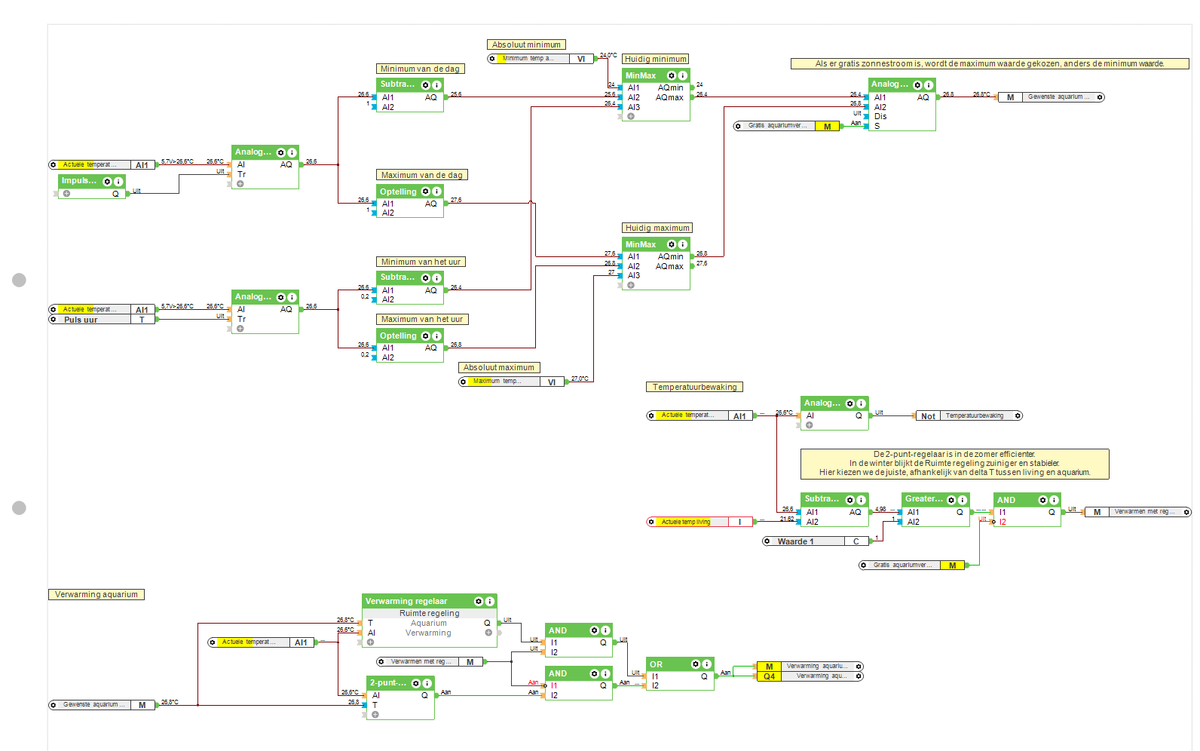
Task: Expand plus button on Huidig minimum MinMax block
Action: (629, 117)
